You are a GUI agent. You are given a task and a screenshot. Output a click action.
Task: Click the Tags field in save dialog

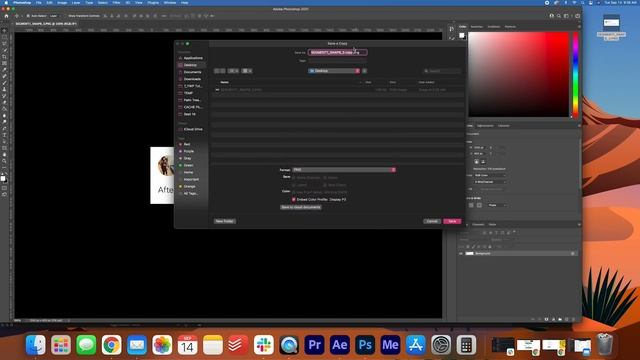click(338, 61)
